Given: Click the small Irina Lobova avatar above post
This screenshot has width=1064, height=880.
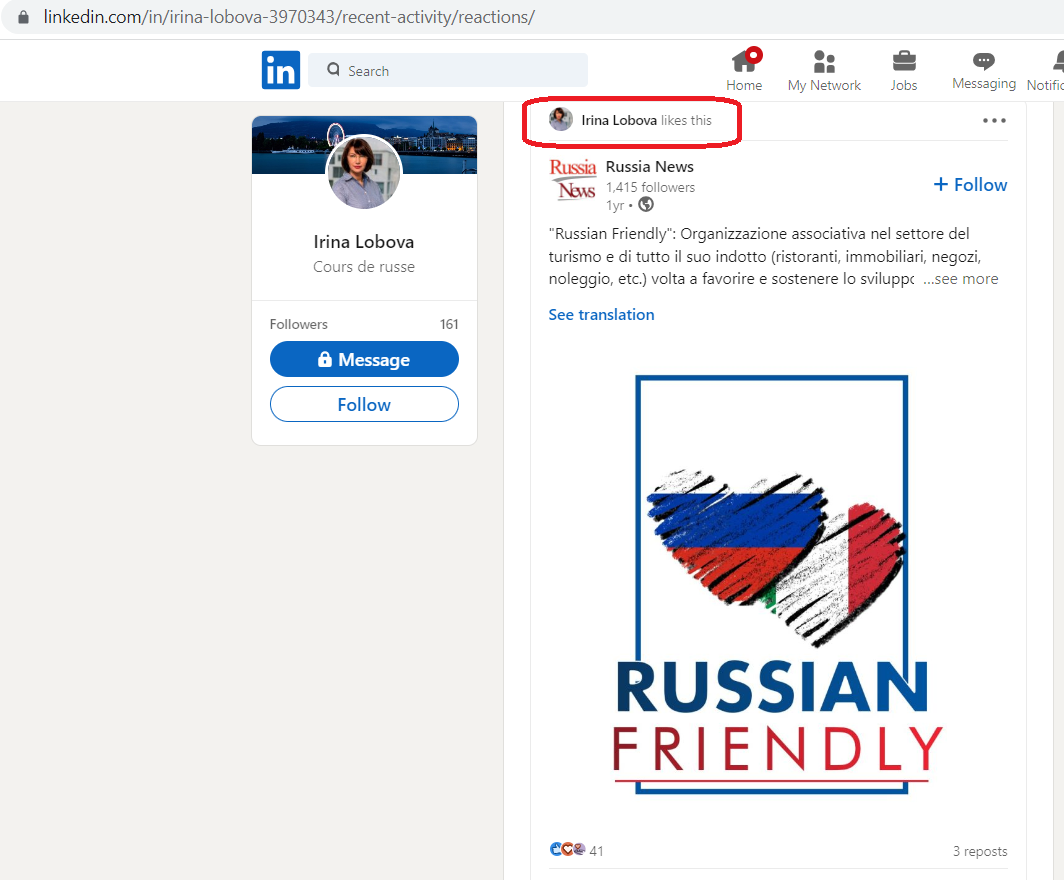Looking at the screenshot, I should pyautogui.click(x=561, y=119).
